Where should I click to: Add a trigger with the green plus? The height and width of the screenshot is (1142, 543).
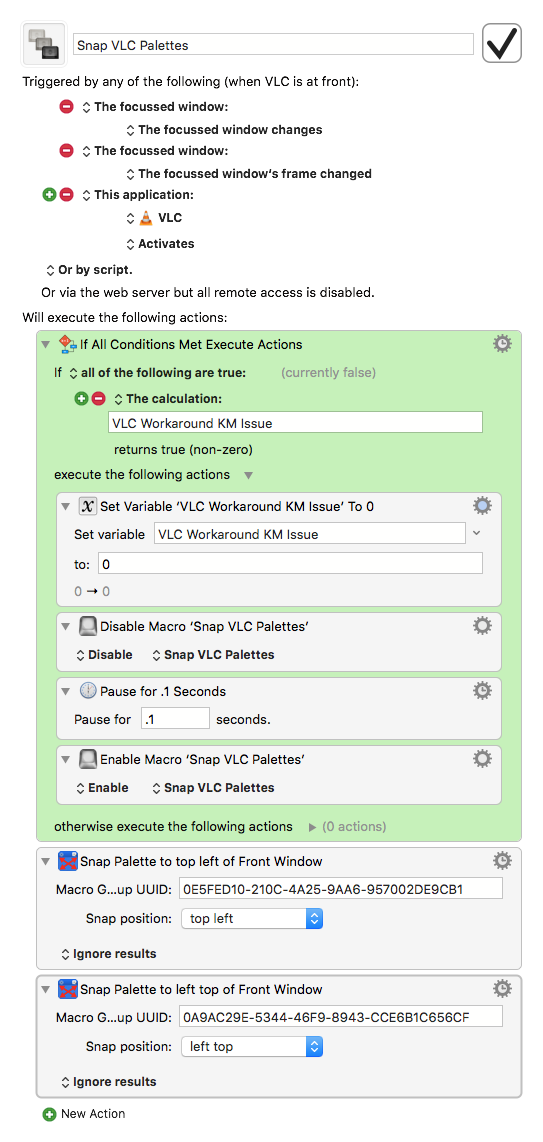pyautogui.click(x=49, y=195)
